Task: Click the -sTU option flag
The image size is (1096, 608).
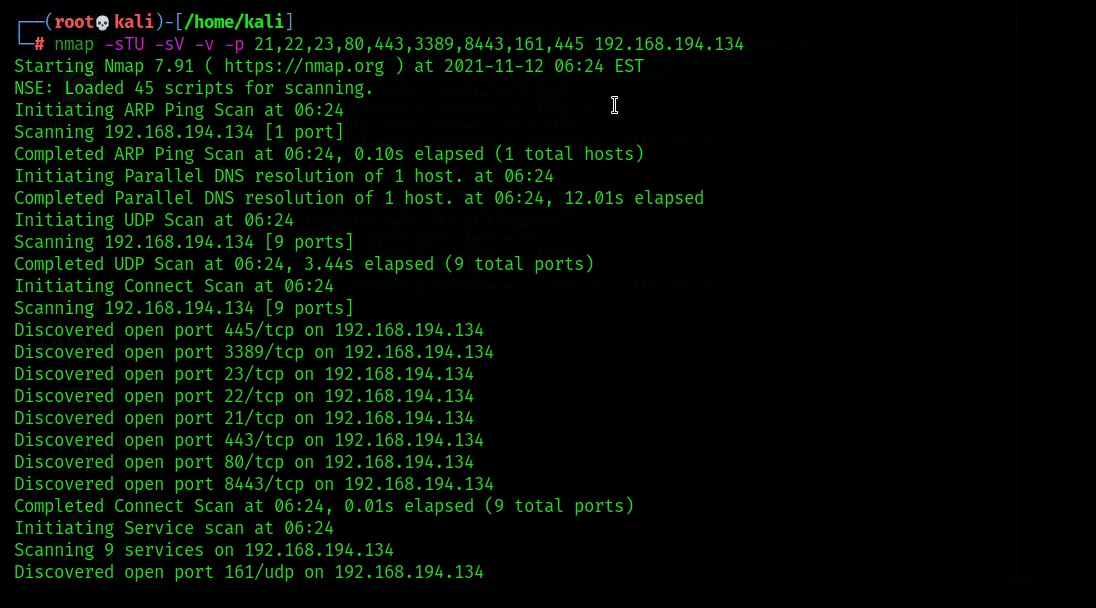Action: pyautogui.click(x=124, y=44)
